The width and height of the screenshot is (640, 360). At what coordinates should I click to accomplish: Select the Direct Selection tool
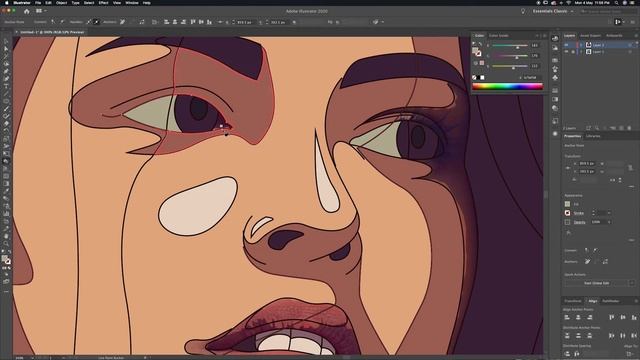tap(6, 49)
